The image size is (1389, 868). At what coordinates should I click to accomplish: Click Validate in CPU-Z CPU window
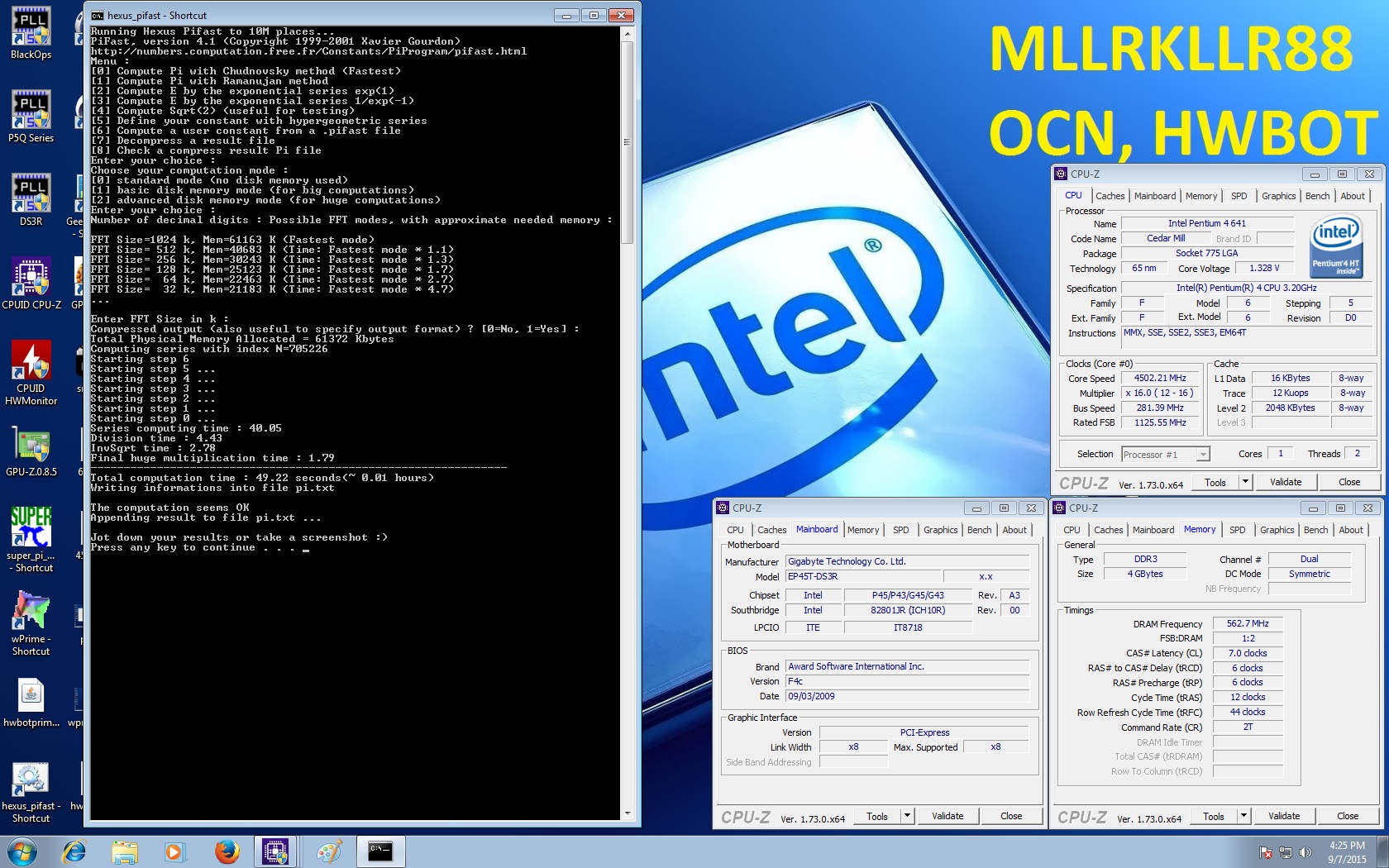pyautogui.click(x=1285, y=482)
